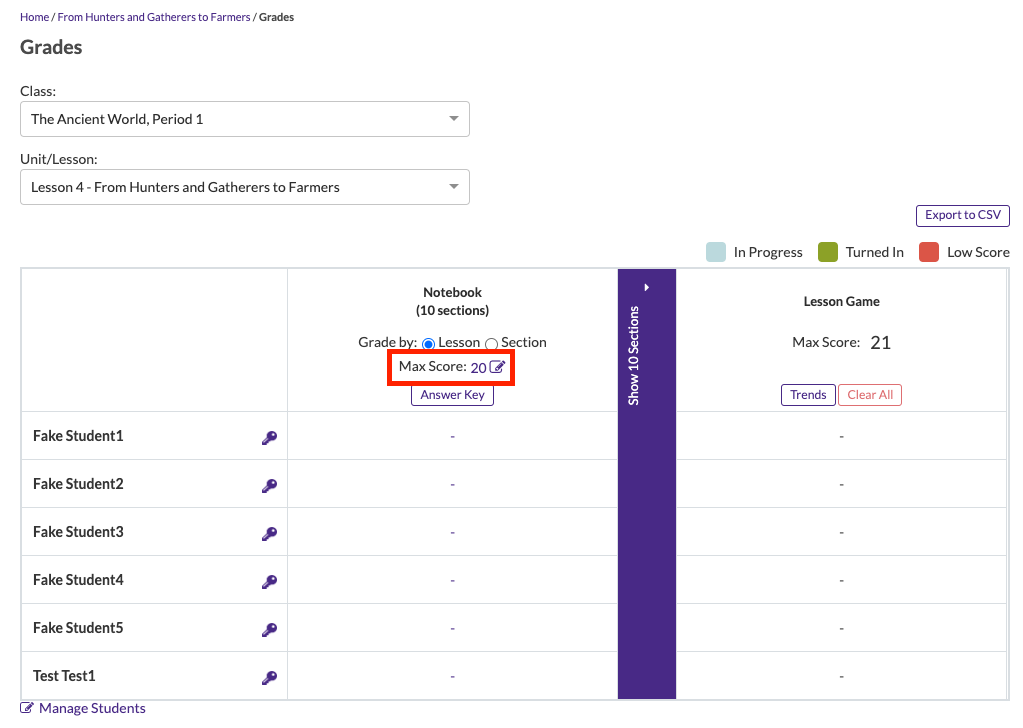Clear all Lesson Game scores
The image size is (1023, 728).
(x=869, y=394)
